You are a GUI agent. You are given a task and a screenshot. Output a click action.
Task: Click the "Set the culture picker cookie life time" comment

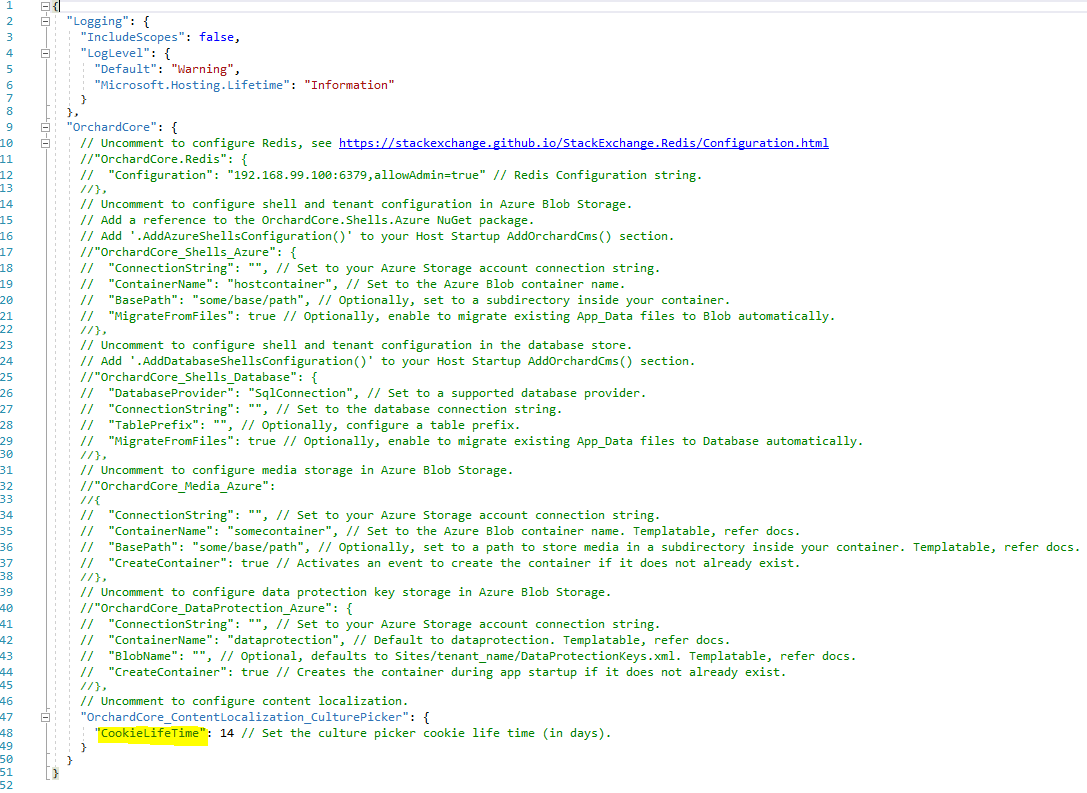click(426, 733)
